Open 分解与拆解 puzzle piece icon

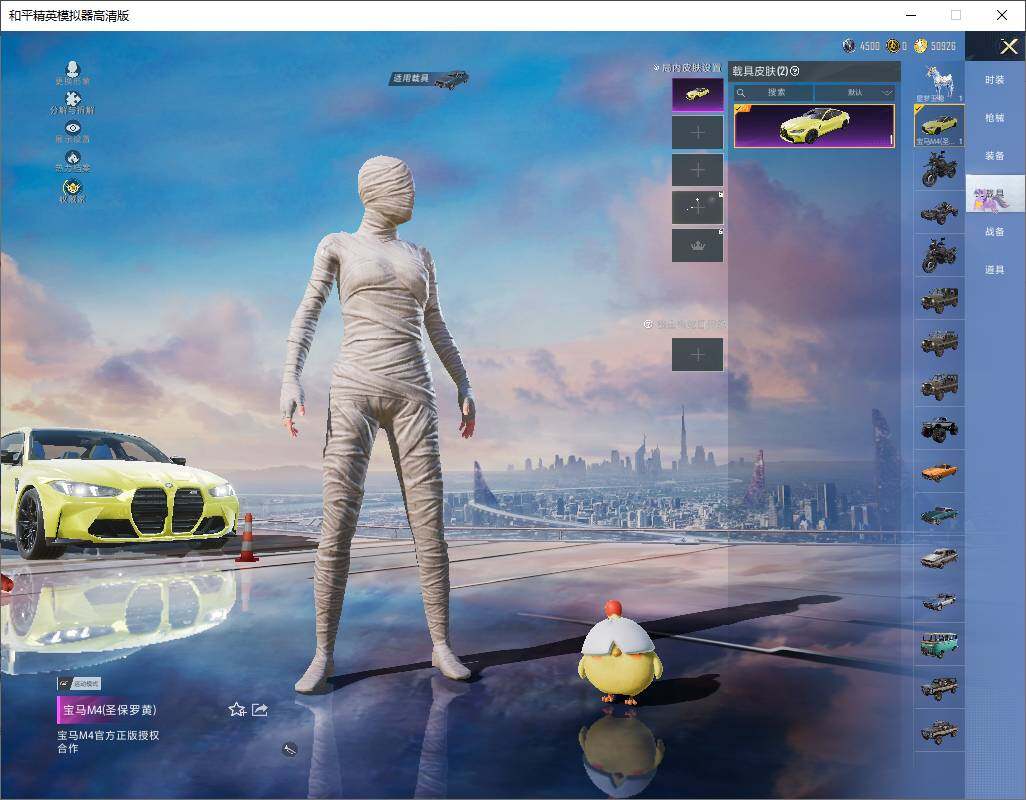(73, 103)
